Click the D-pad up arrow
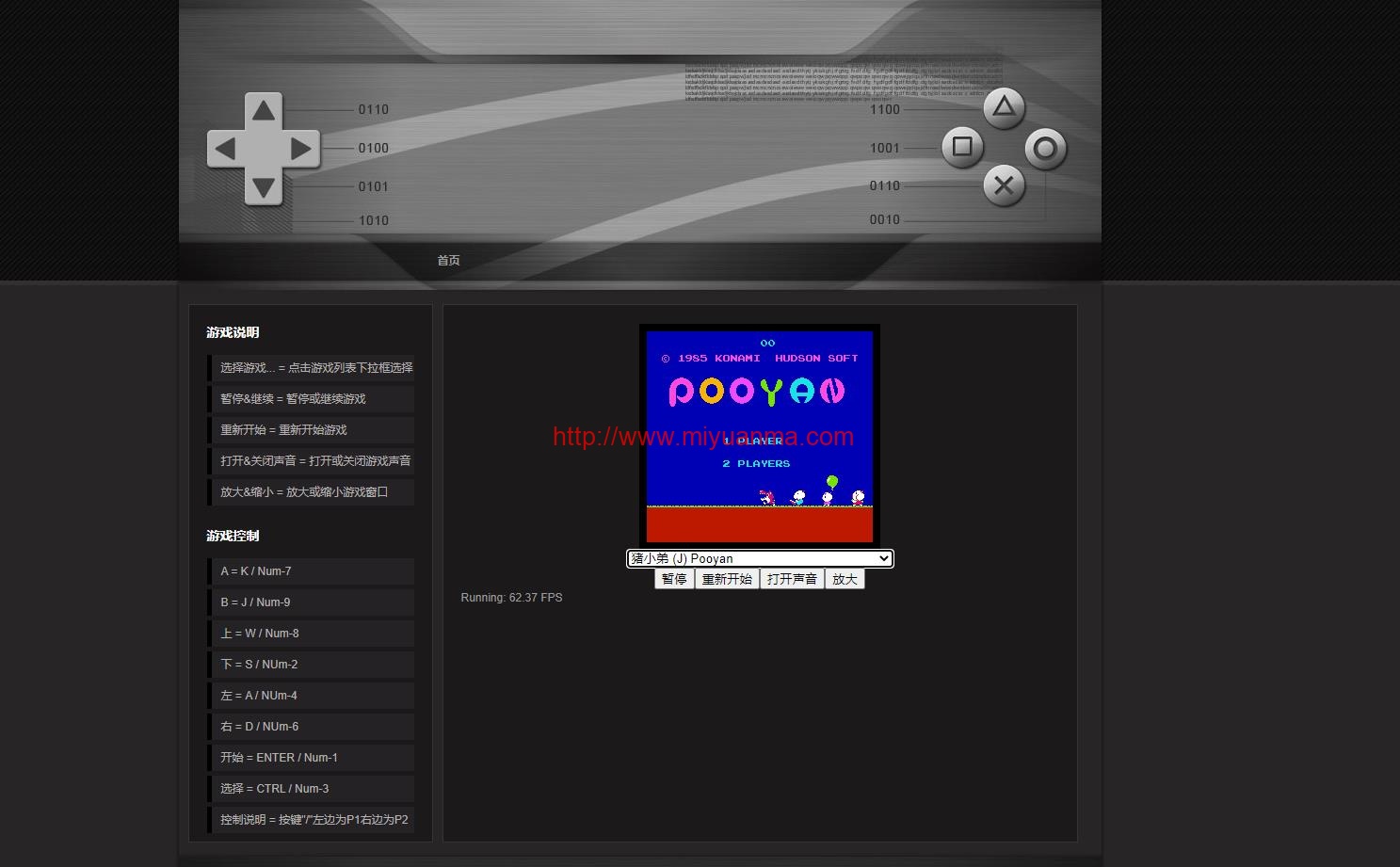Image resolution: width=1400 pixels, height=867 pixels. (x=264, y=110)
